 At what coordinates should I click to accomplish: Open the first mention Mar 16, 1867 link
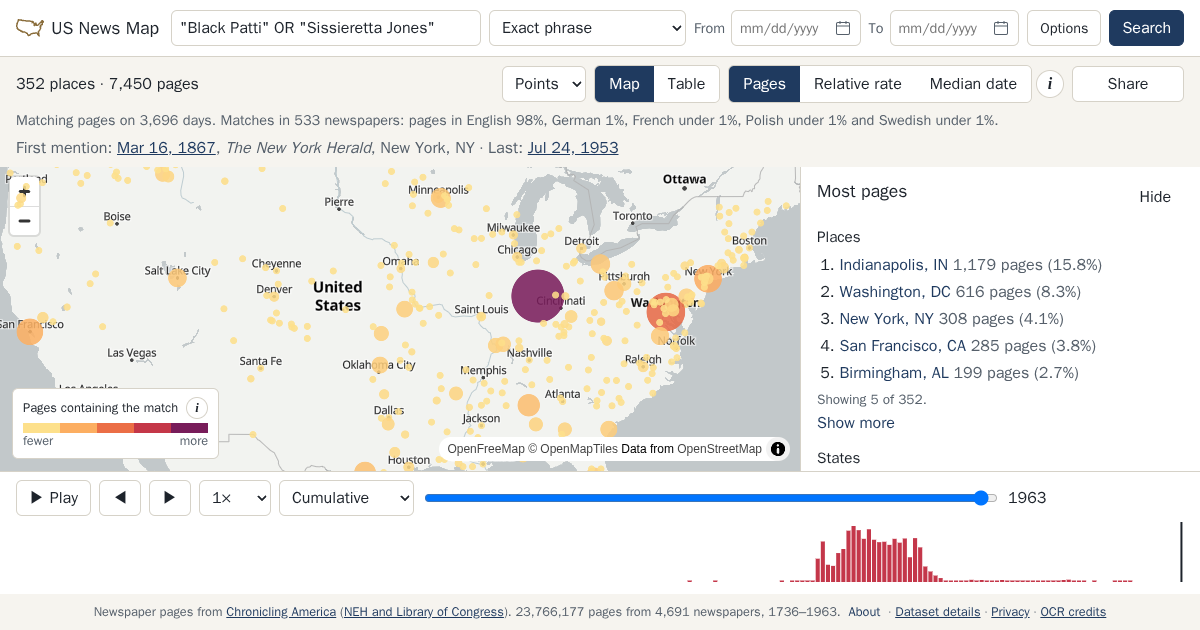pyautogui.click(x=166, y=148)
